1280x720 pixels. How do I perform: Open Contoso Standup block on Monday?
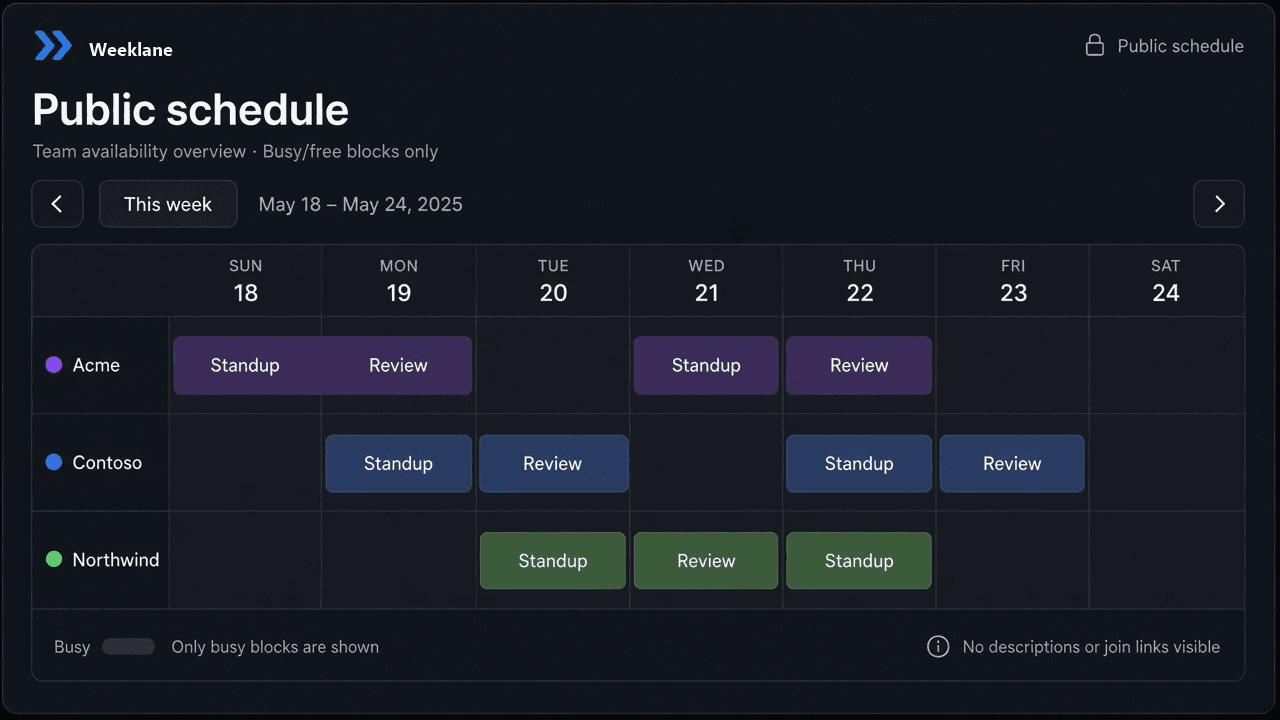(x=398, y=463)
